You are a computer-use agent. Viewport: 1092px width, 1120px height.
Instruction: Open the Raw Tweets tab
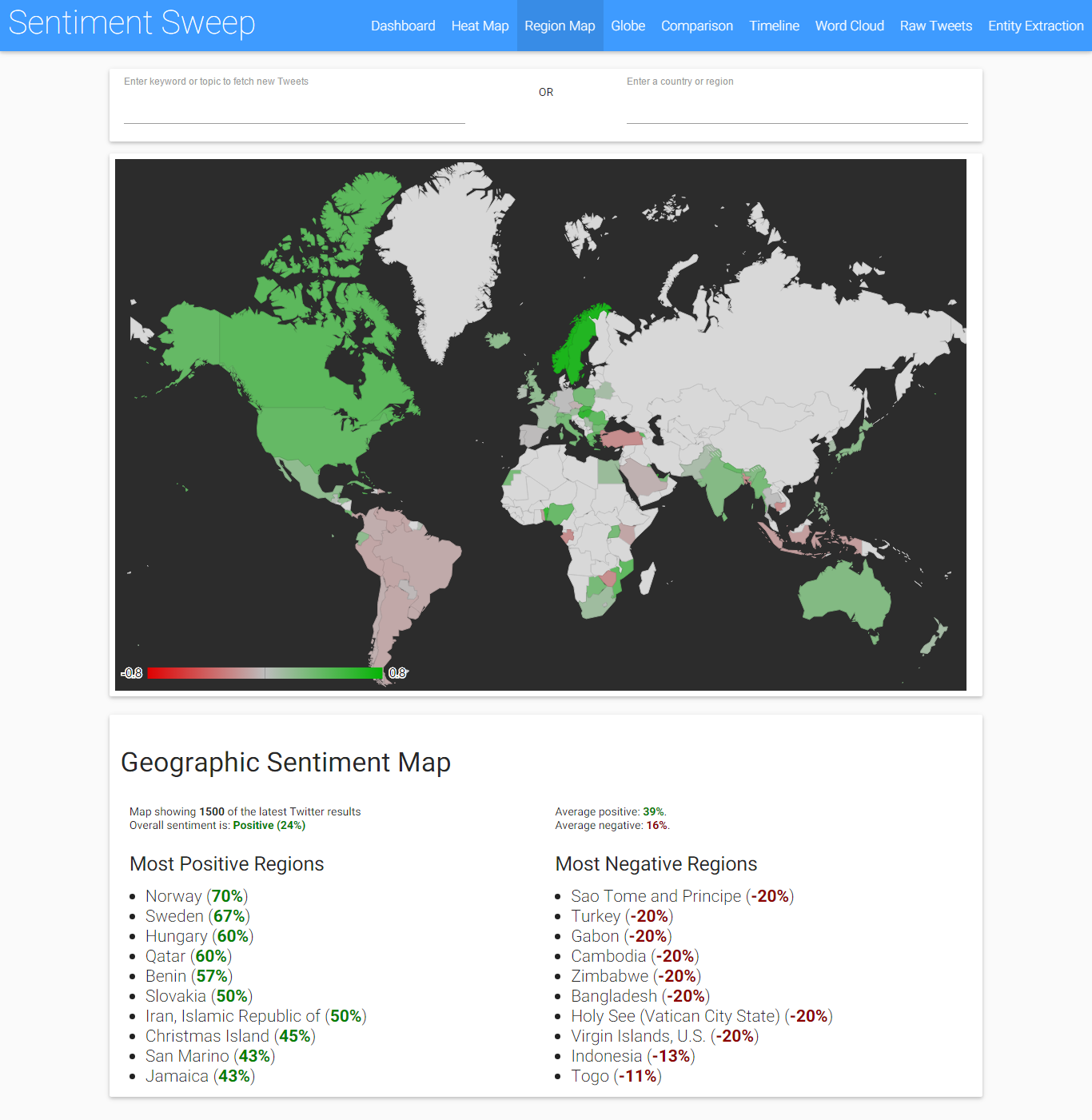[x=935, y=26]
